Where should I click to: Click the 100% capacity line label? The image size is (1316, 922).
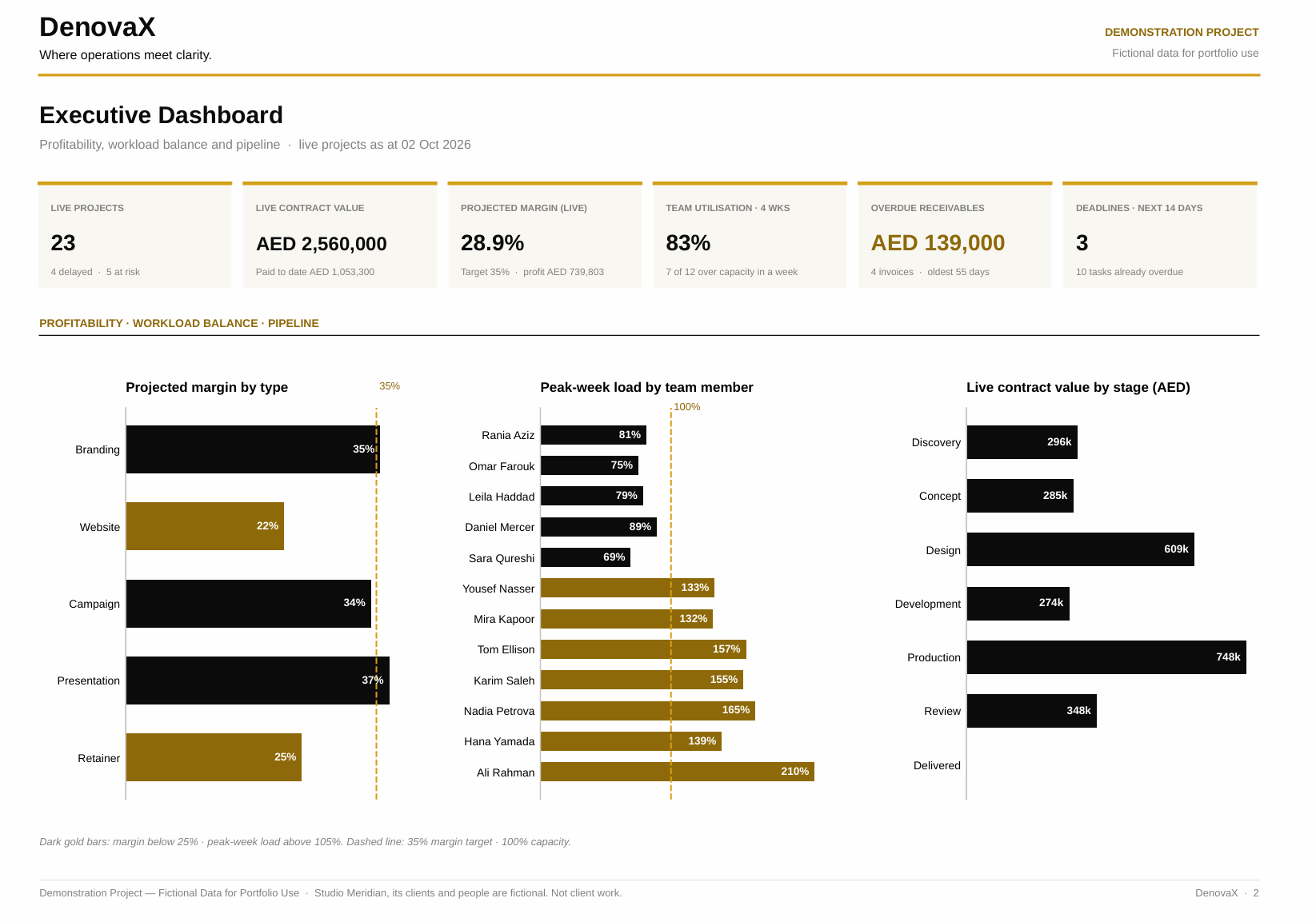687,407
